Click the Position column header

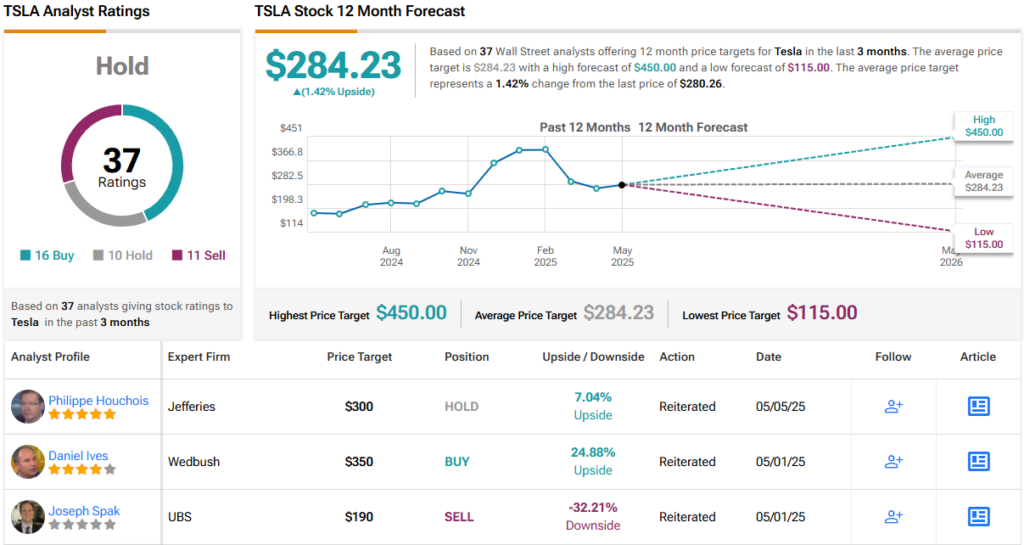click(466, 357)
